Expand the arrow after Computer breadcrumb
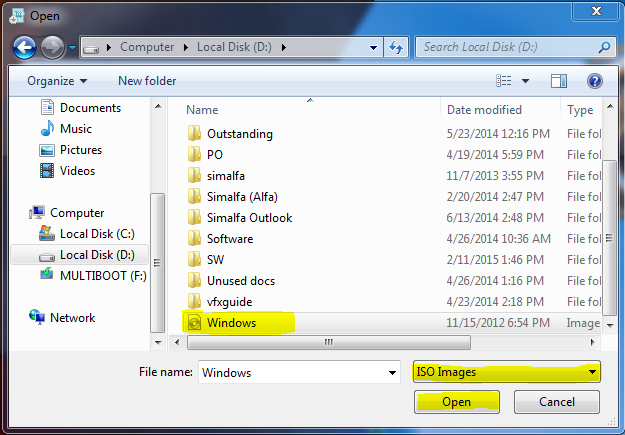The height and width of the screenshot is (435, 625). (186, 48)
